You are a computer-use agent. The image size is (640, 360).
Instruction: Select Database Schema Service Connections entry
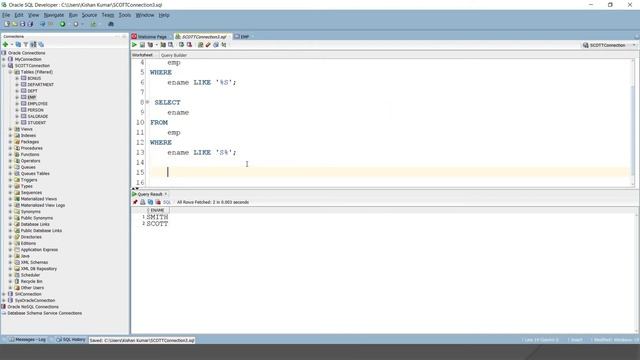[44, 313]
